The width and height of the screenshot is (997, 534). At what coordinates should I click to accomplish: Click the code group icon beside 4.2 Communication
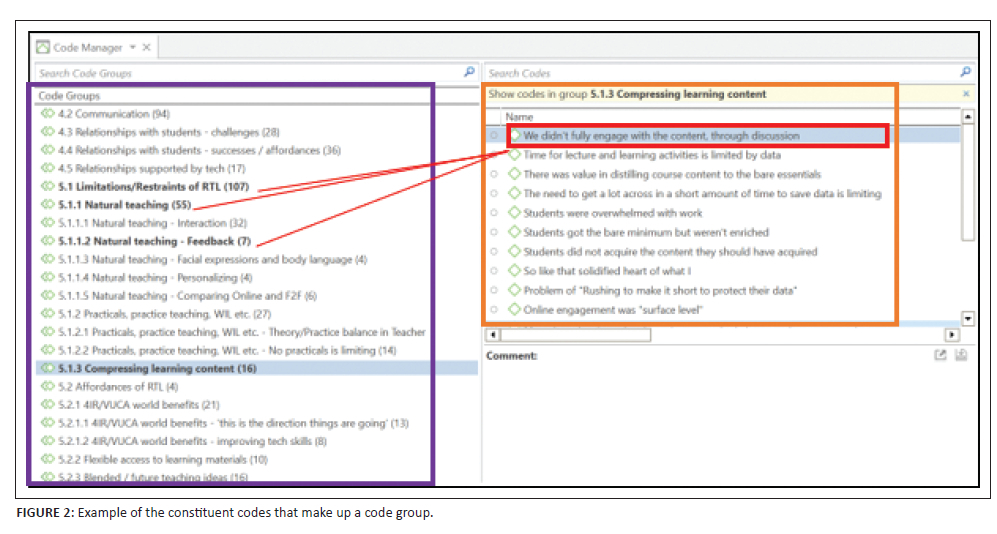click(x=47, y=114)
